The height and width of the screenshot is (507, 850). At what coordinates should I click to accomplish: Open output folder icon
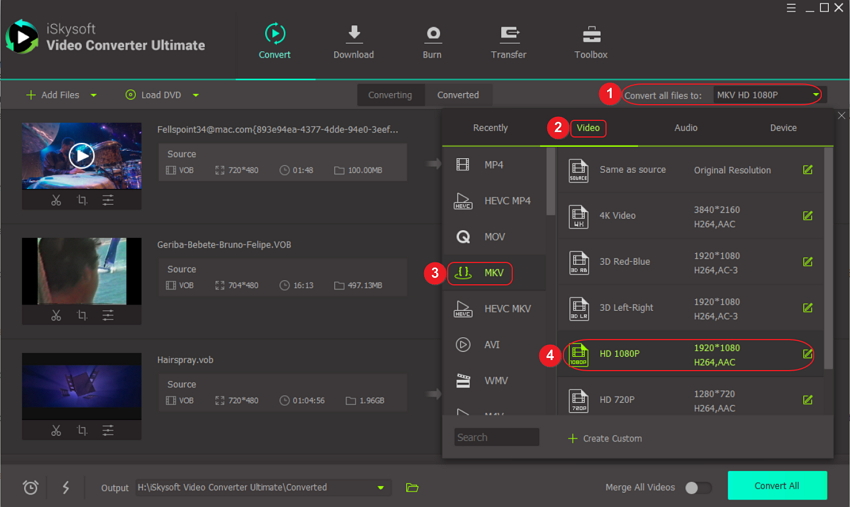pos(412,487)
